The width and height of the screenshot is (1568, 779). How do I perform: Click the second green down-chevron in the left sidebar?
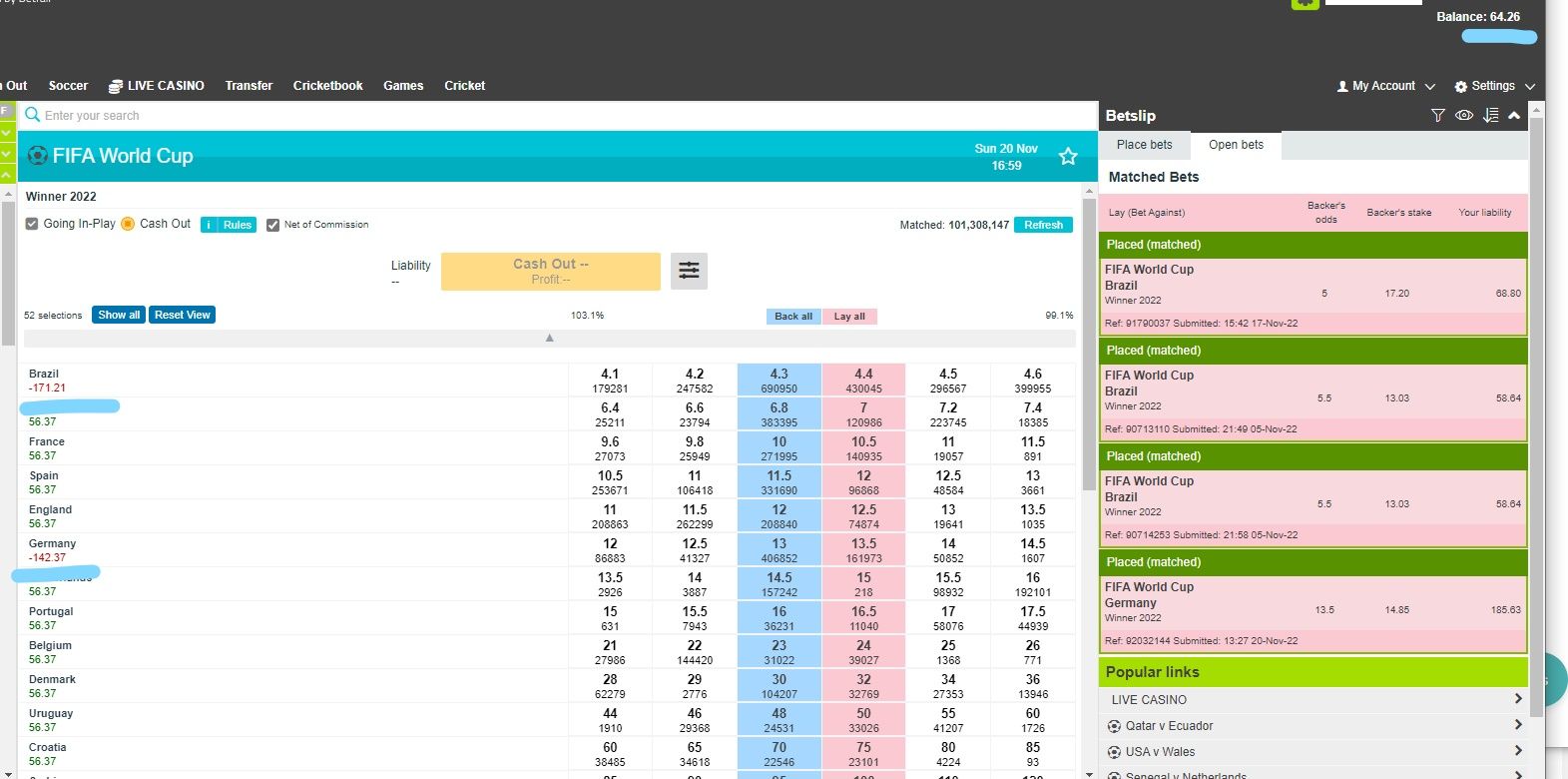pyautogui.click(x=7, y=155)
